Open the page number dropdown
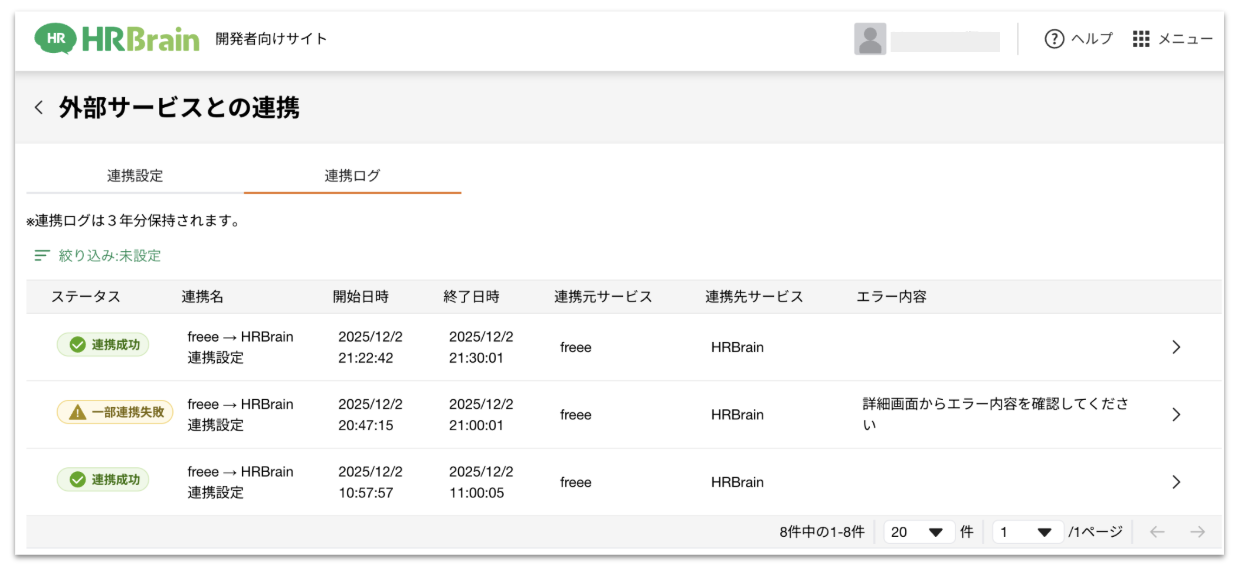The height and width of the screenshot is (568, 1234). pyautogui.click(x=1028, y=532)
